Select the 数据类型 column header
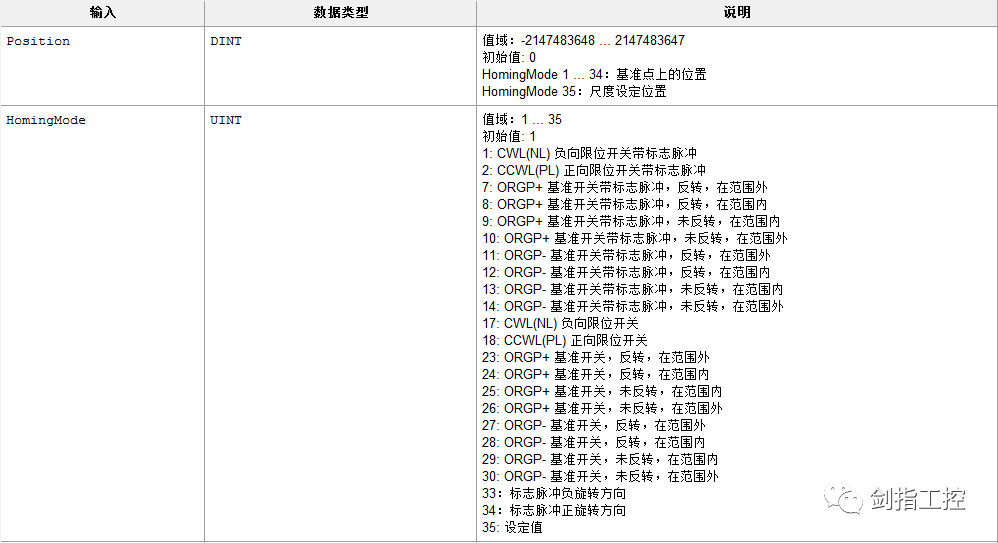 click(x=341, y=13)
